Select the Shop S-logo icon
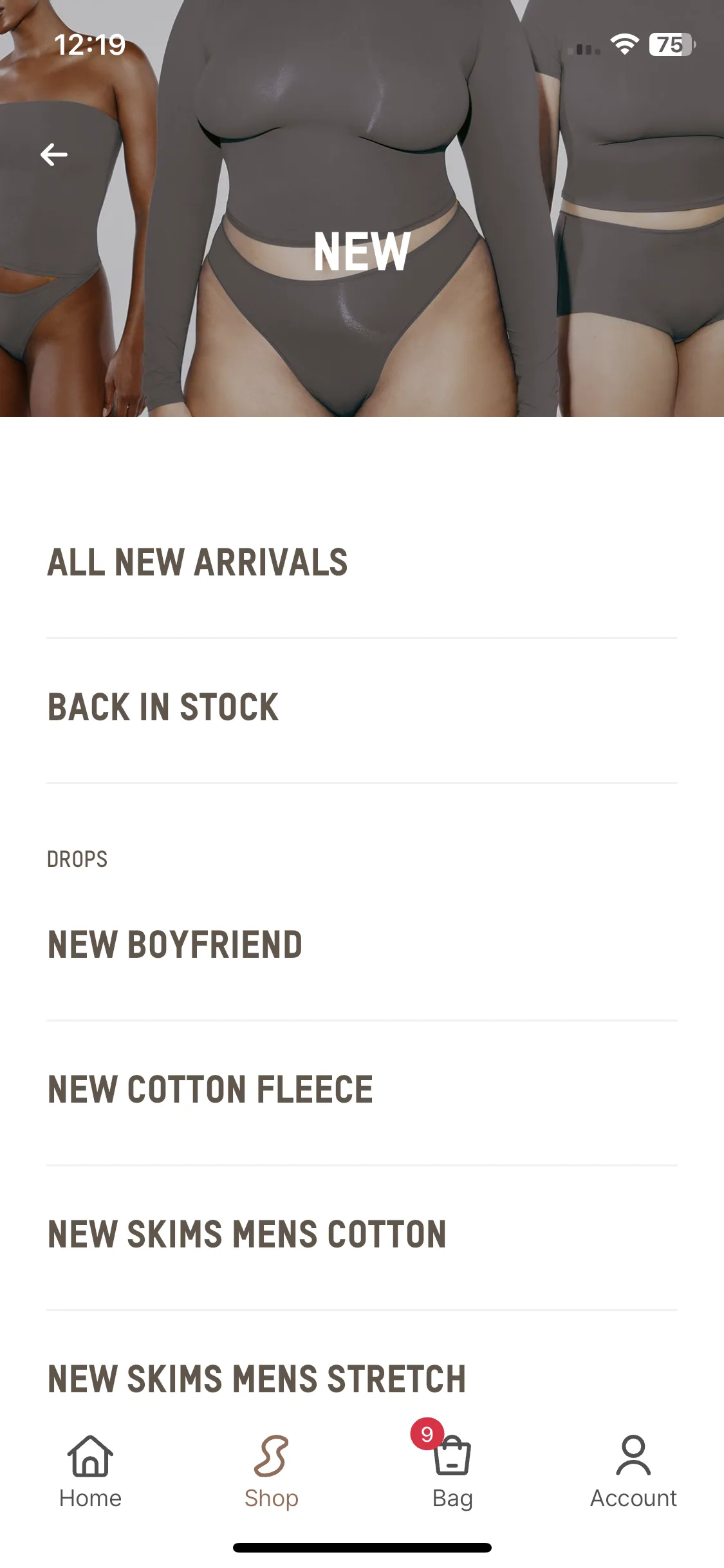724x1568 pixels. [x=271, y=1456]
